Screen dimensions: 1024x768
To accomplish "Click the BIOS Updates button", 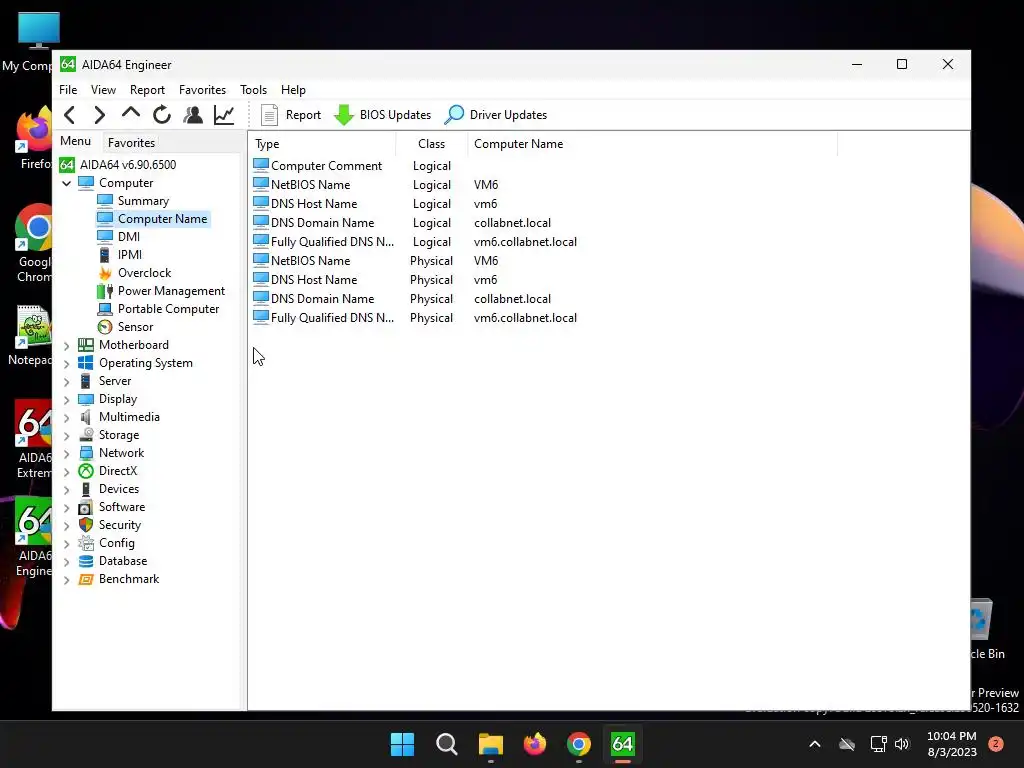I will pyautogui.click(x=383, y=115).
